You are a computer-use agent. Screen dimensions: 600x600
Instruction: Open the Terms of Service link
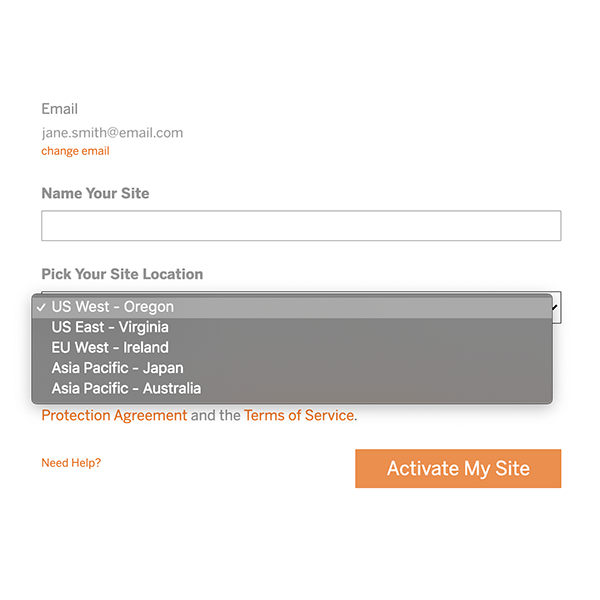coord(299,415)
